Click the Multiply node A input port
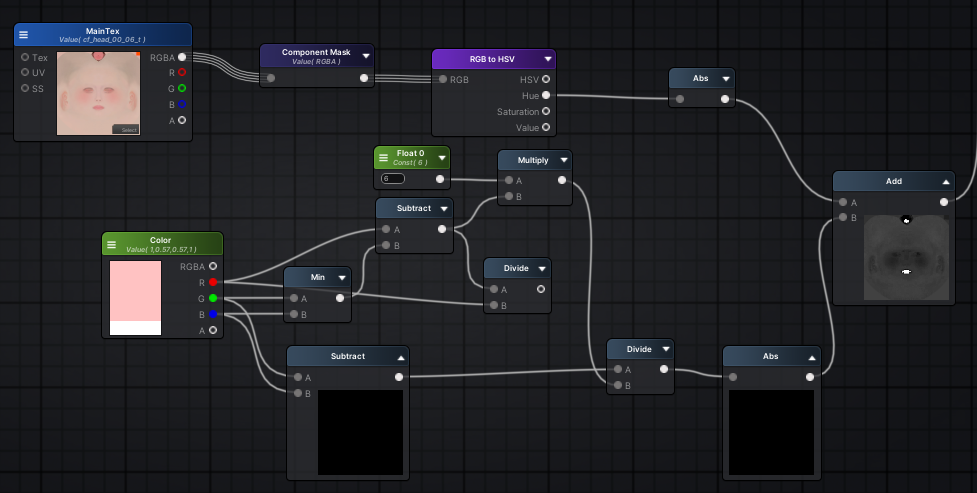This screenshot has width=977, height=493. pos(509,180)
